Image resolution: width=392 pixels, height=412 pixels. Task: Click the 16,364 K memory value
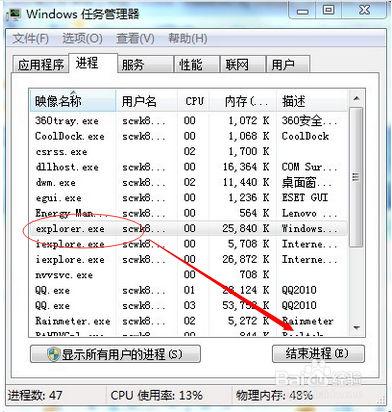pos(246,167)
